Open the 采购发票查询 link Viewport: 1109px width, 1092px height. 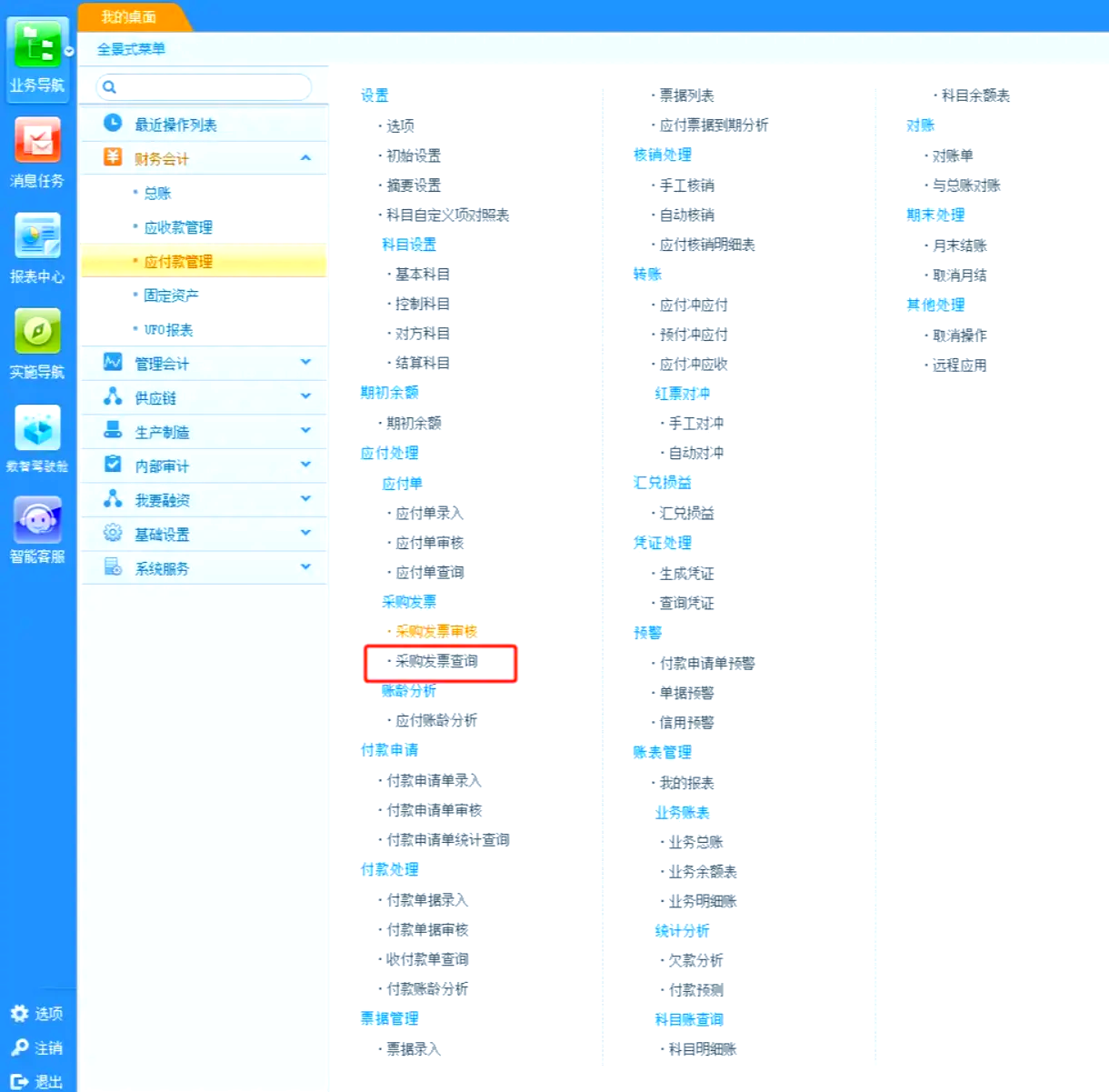(436, 661)
